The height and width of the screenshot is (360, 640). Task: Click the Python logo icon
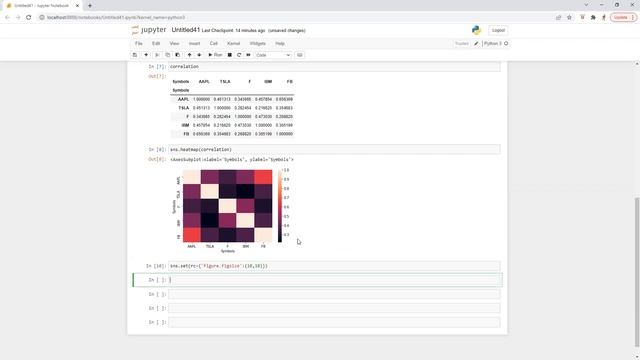click(476, 30)
